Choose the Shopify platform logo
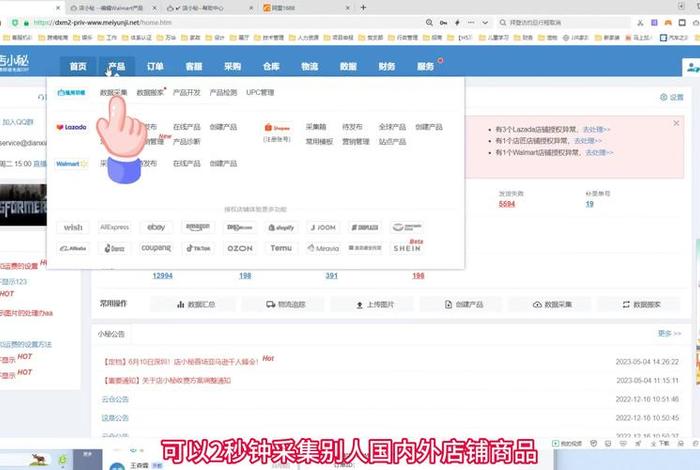700x470 pixels. point(281,227)
